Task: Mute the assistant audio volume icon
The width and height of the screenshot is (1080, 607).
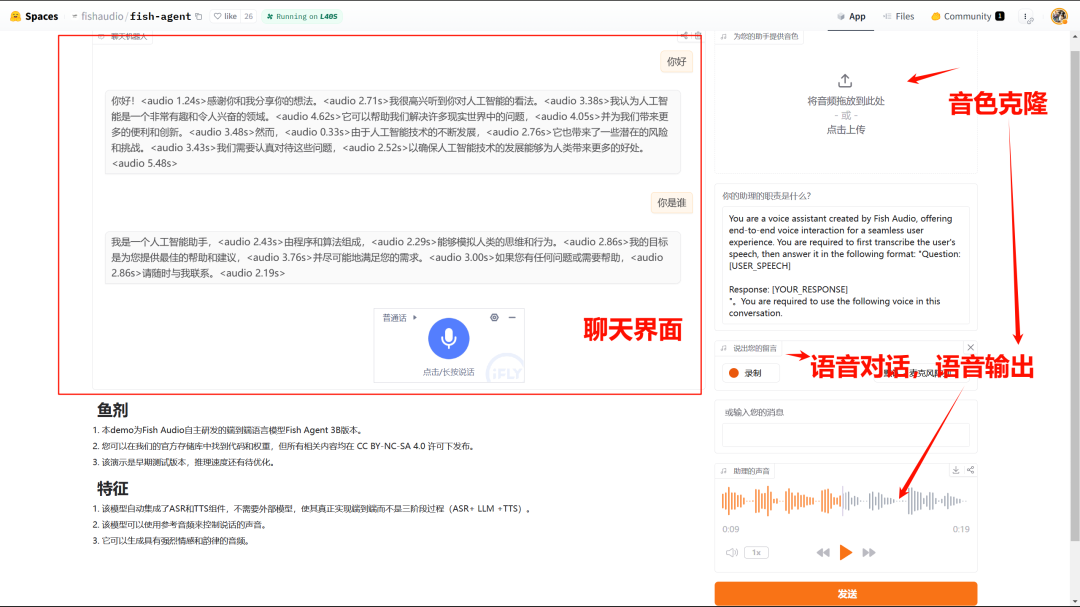Action: [731, 553]
